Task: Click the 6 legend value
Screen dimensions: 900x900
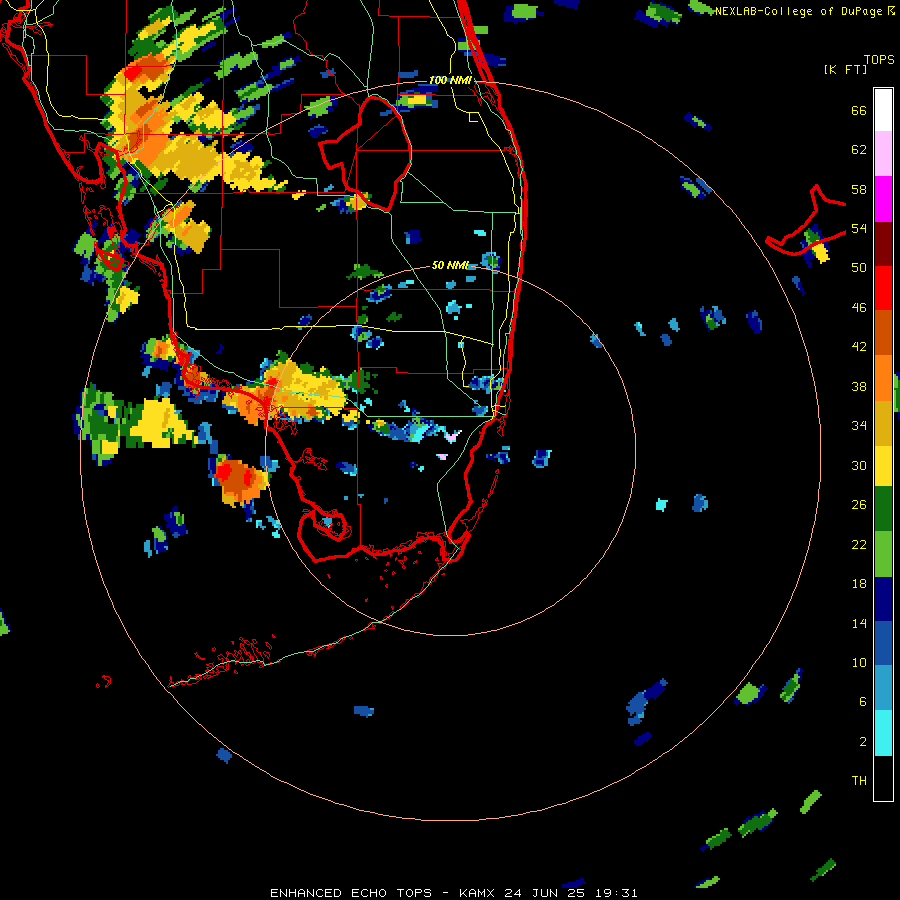Action: click(863, 702)
